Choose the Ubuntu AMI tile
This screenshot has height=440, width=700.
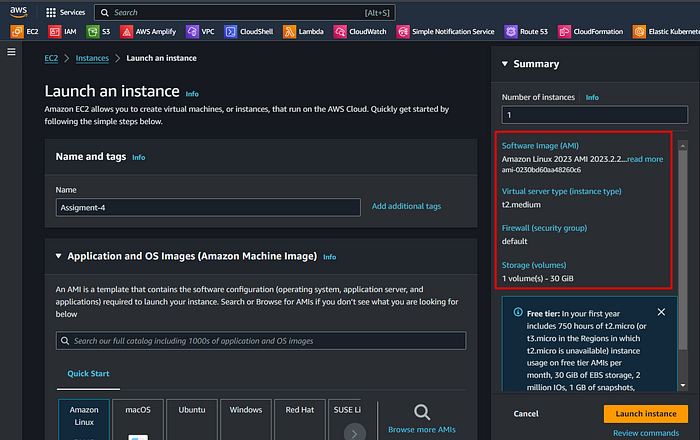tap(192, 419)
